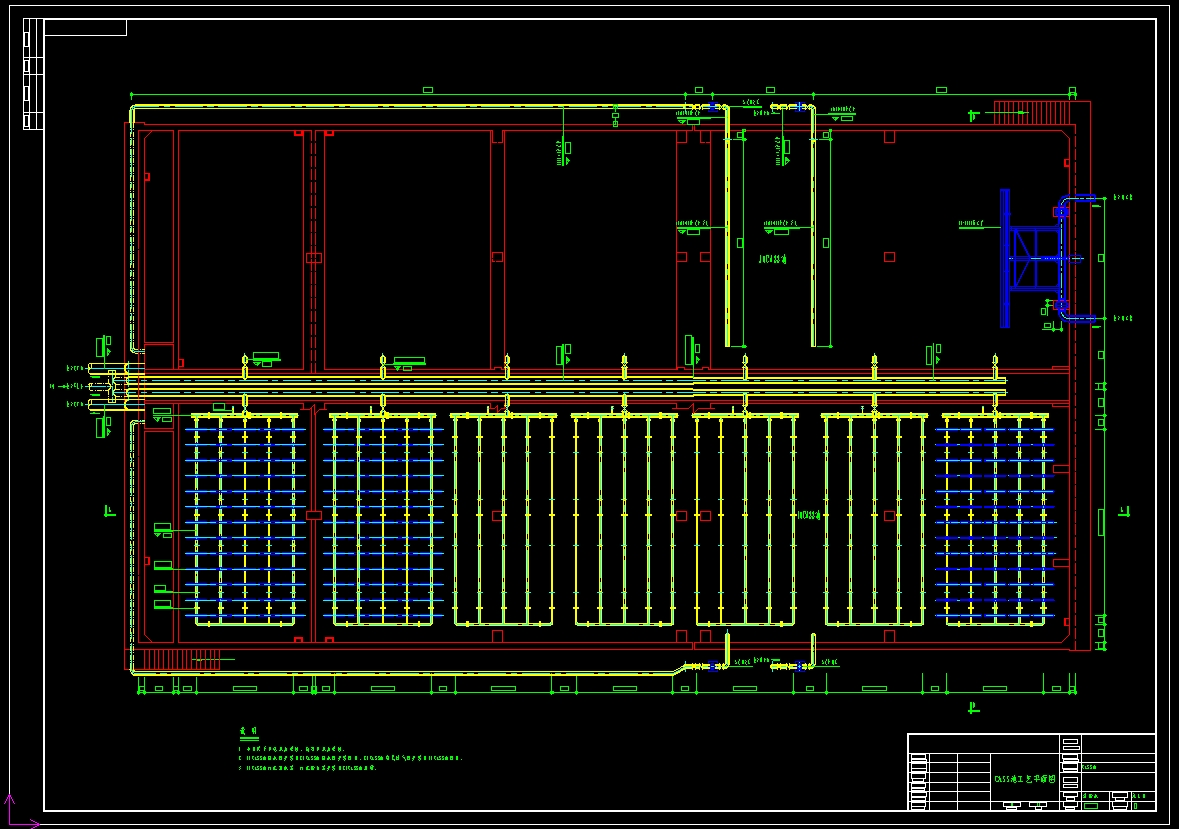Click the first line of the notes text
The width and height of the screenshot is (1179, 829).
(x=291, y=748)
